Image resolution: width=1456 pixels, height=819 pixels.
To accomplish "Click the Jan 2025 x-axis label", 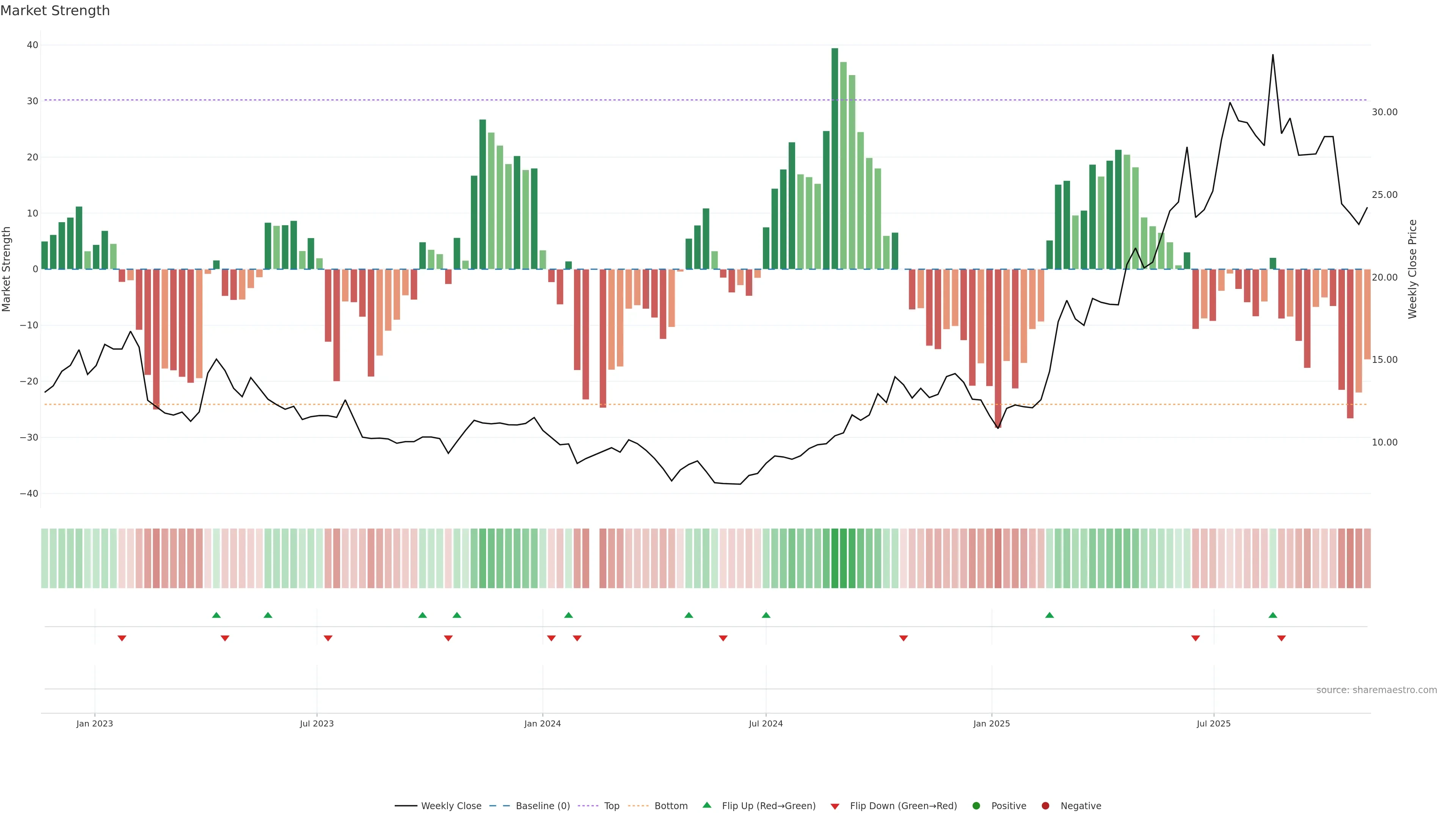I will 992,723.
